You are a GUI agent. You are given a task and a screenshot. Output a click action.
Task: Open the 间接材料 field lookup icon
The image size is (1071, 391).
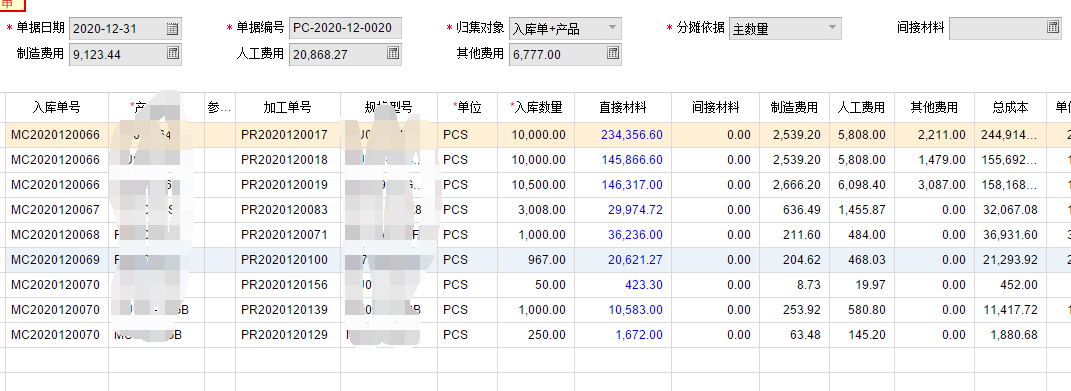point(1053,28)
